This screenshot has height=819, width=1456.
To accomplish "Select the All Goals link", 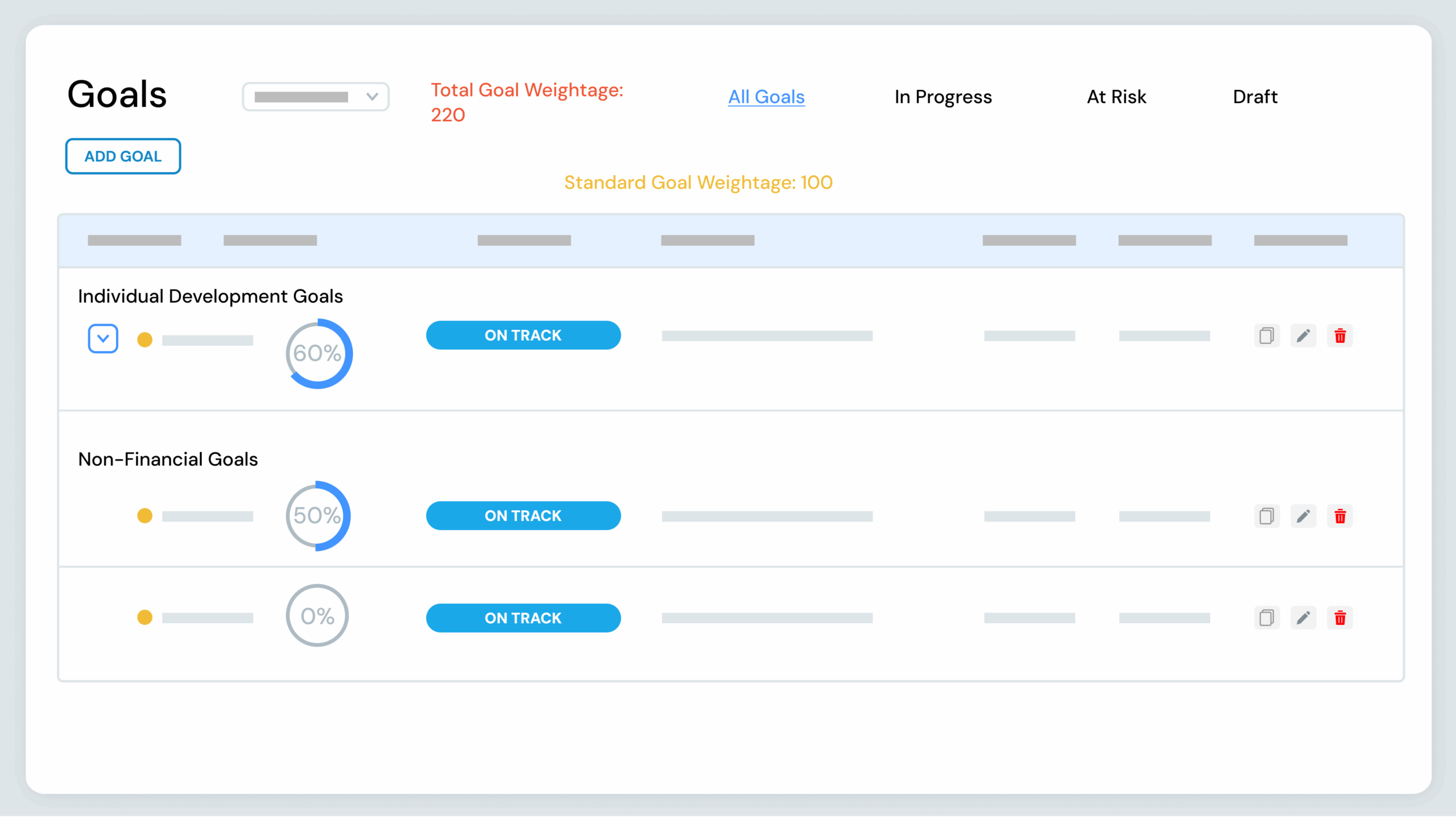I will pos(766,97).
